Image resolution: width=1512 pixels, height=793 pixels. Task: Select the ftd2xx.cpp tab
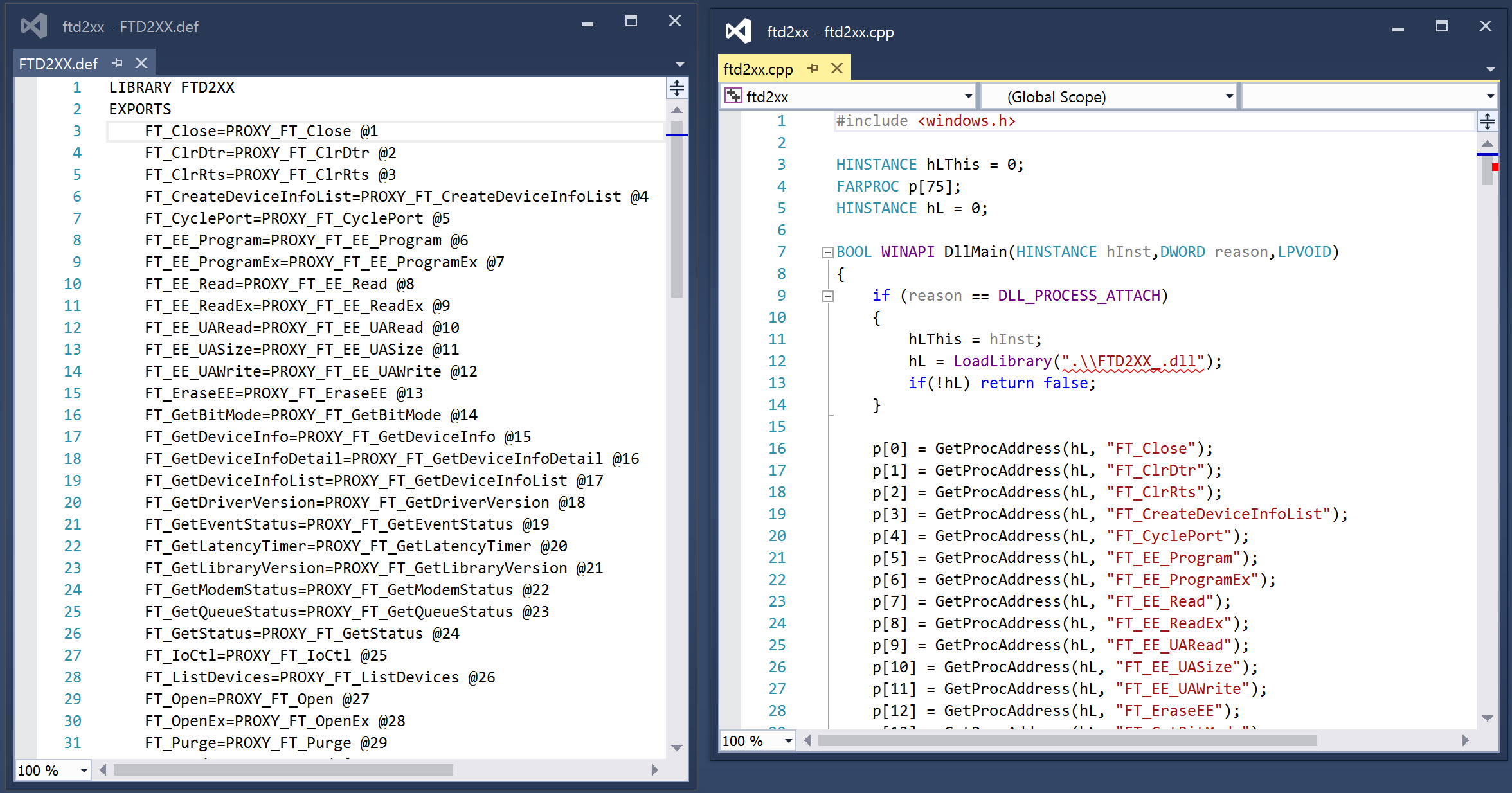click(759, 69)
